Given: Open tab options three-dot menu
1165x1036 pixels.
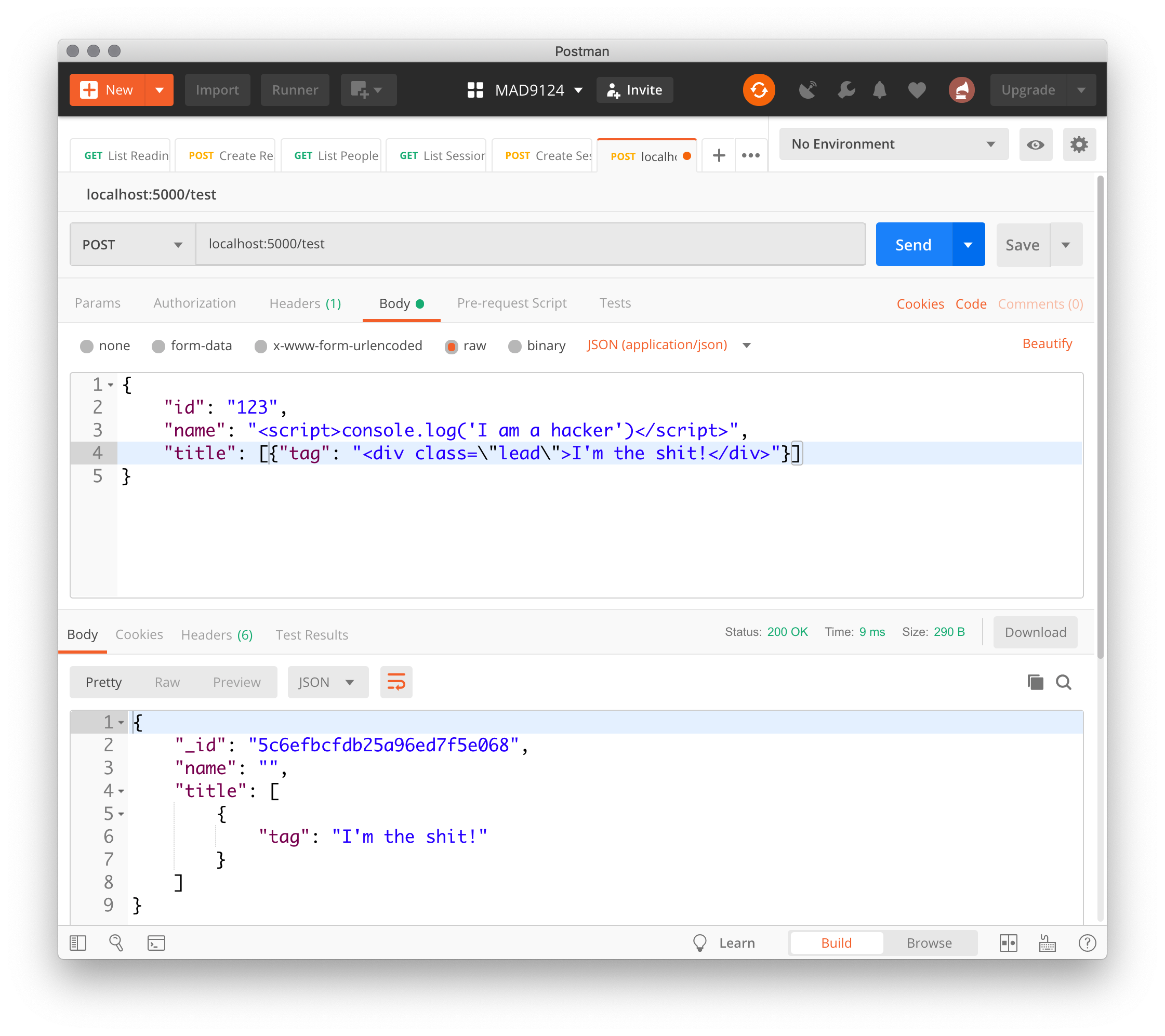Looking at the screenshot, I should pyautogui.click(x=751, y=155).
